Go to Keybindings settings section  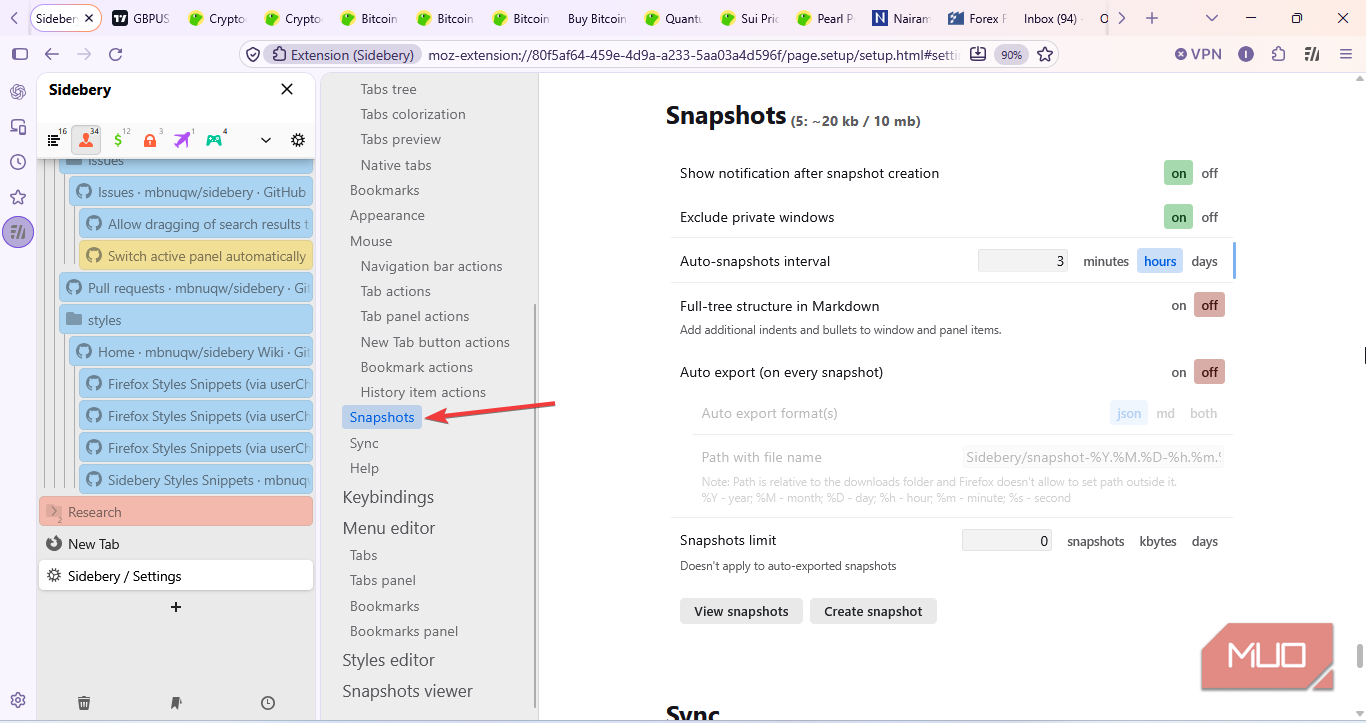tap(388, 497)
